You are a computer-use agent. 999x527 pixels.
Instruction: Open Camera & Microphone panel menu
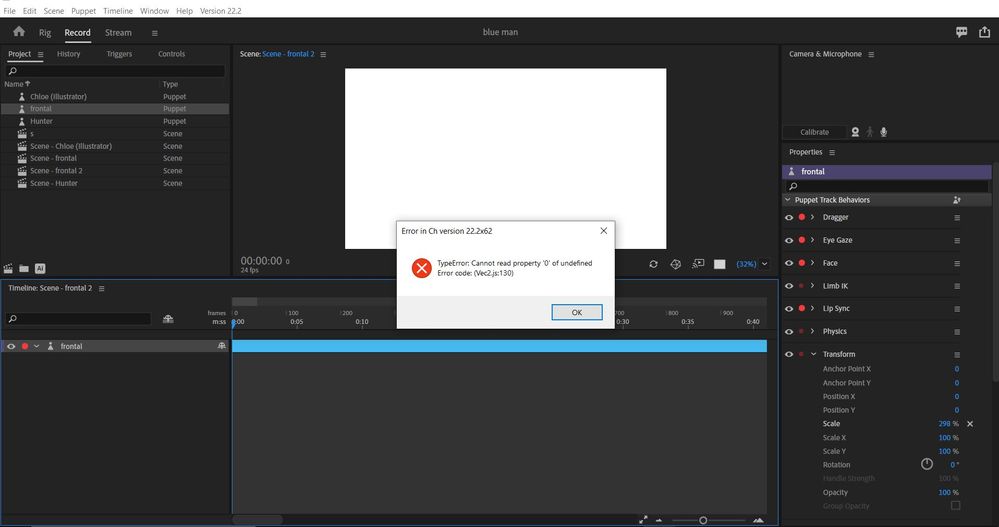coord(871,55)
